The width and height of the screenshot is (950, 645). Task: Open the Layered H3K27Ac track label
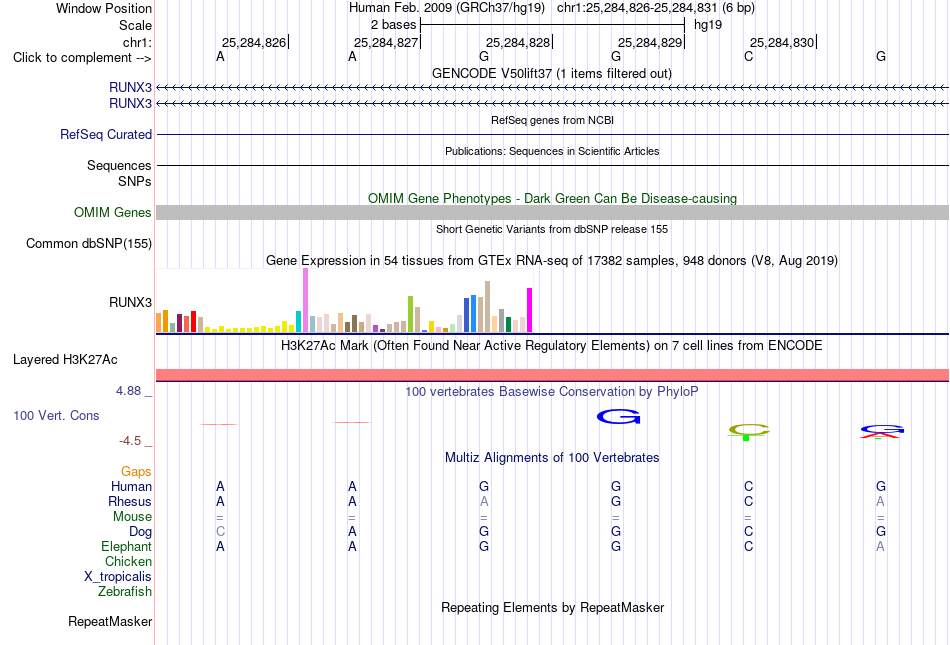pos(65,360)
